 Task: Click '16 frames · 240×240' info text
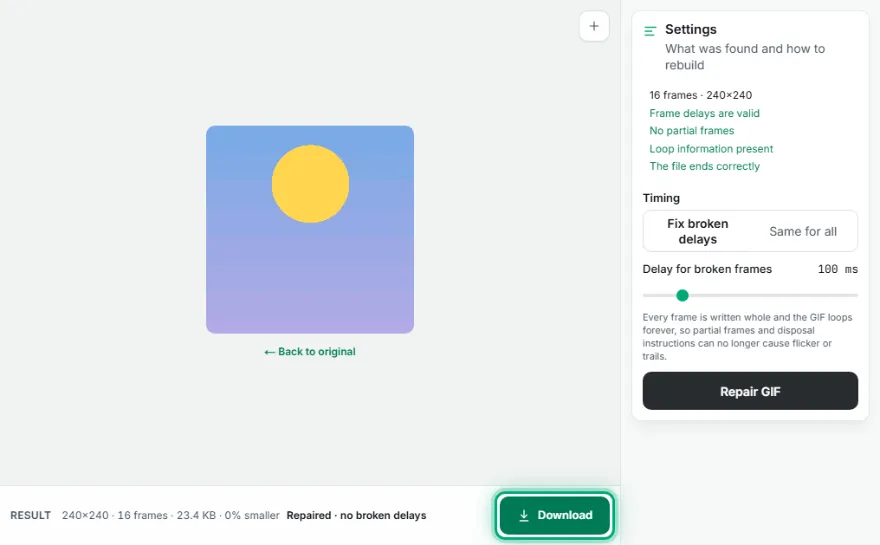(700, 95)
